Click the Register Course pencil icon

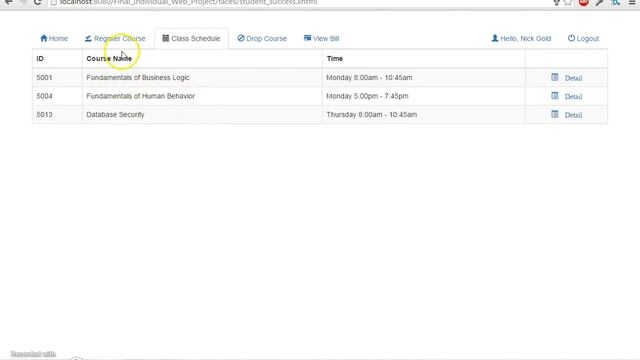click(88, 38)
